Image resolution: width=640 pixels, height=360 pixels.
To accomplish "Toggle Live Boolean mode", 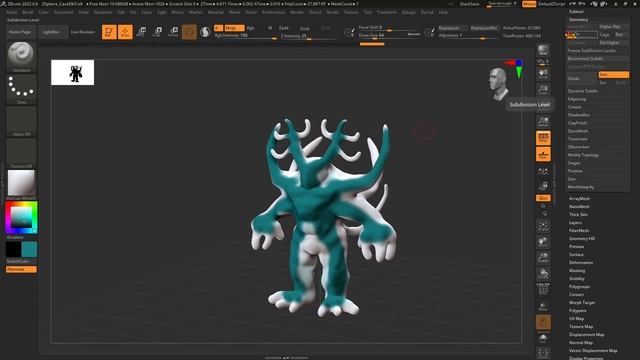I will pos(82,32).
